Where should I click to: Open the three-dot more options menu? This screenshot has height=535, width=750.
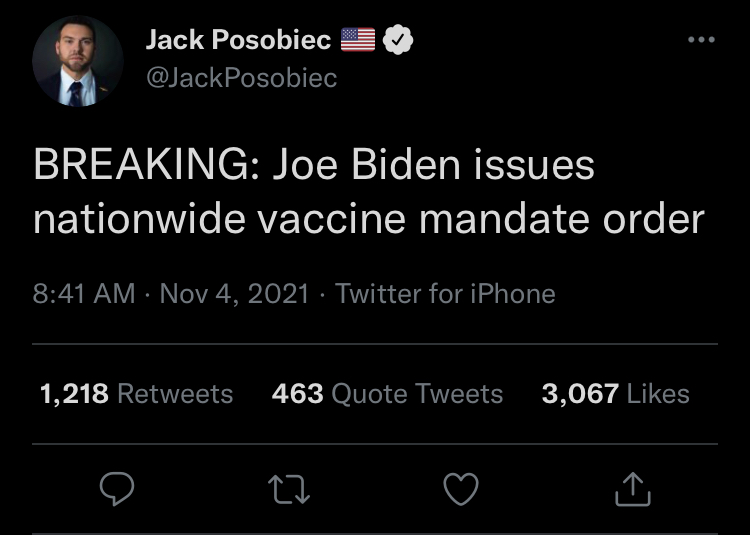coord(702,40)
